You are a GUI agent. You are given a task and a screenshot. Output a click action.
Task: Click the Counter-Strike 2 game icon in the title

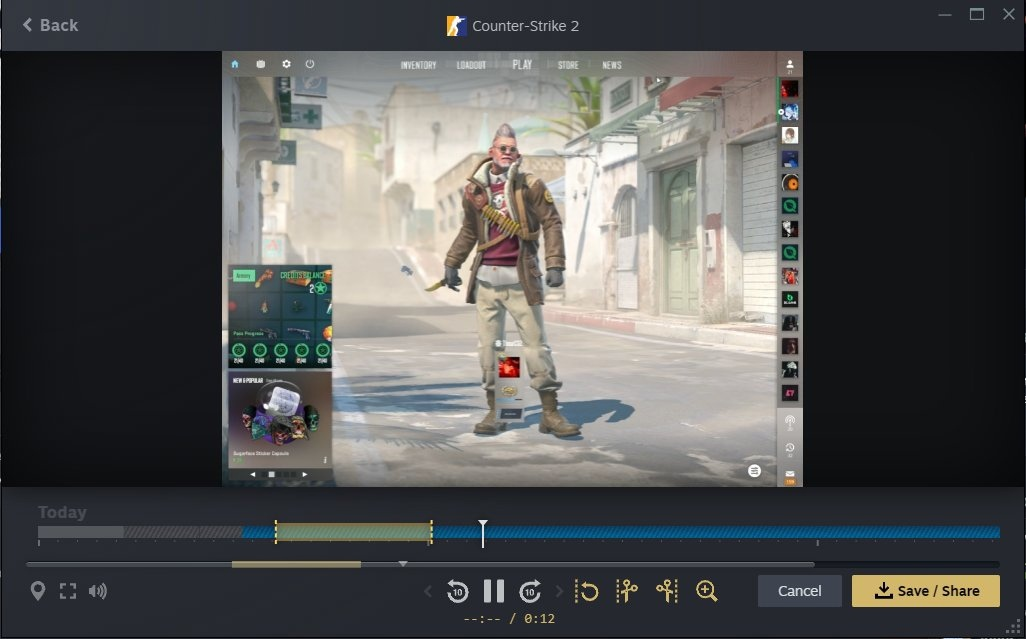point(456,26)
